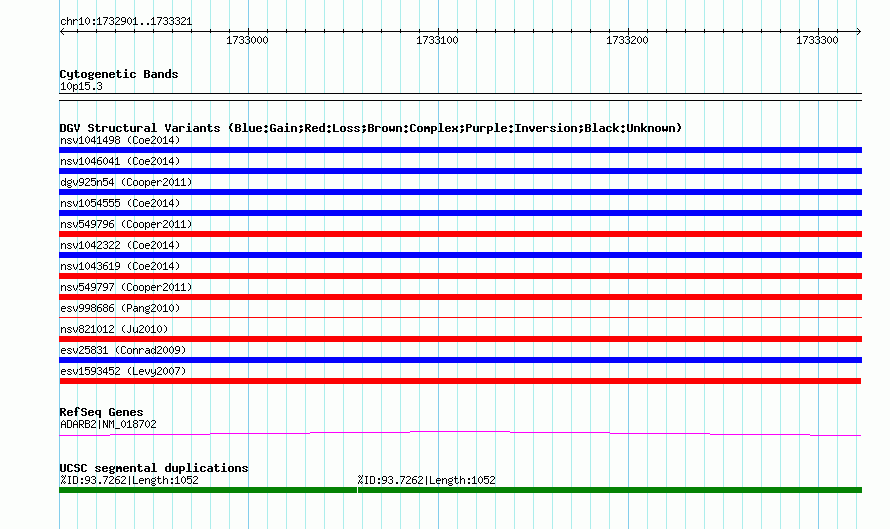The width and height of the screenshot is (890, 529).
Task: Click the chr10:1732901..1733321 coordinate label
Action: point(126,22)
